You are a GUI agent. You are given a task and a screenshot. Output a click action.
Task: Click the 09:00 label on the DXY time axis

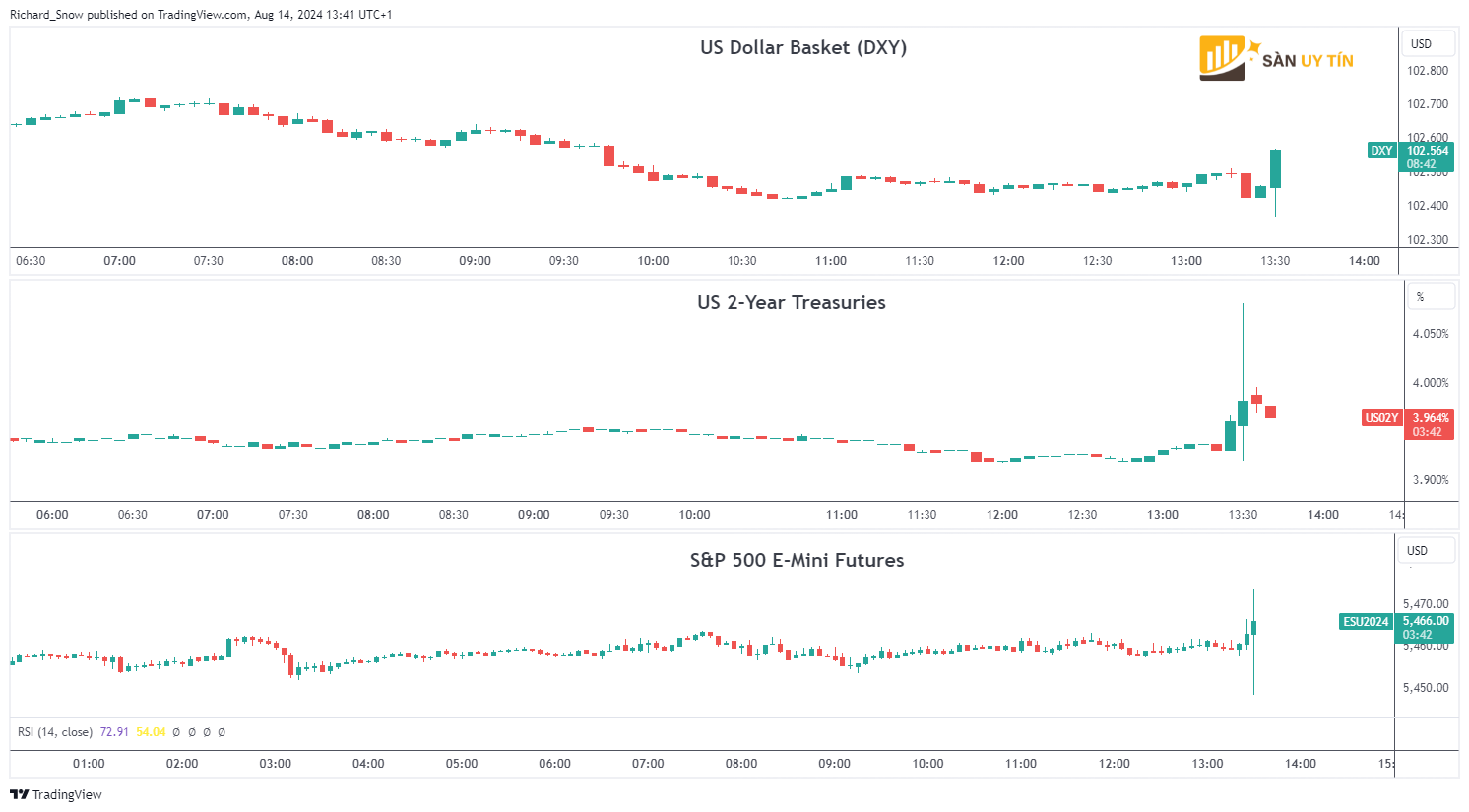pyautogui.click(x=475, y=261)
